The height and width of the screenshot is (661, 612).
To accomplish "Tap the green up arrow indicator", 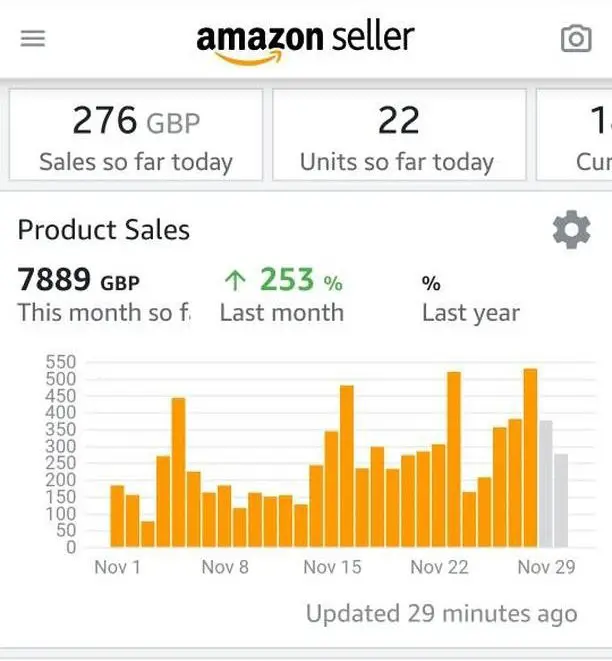I will coord(235,281).
